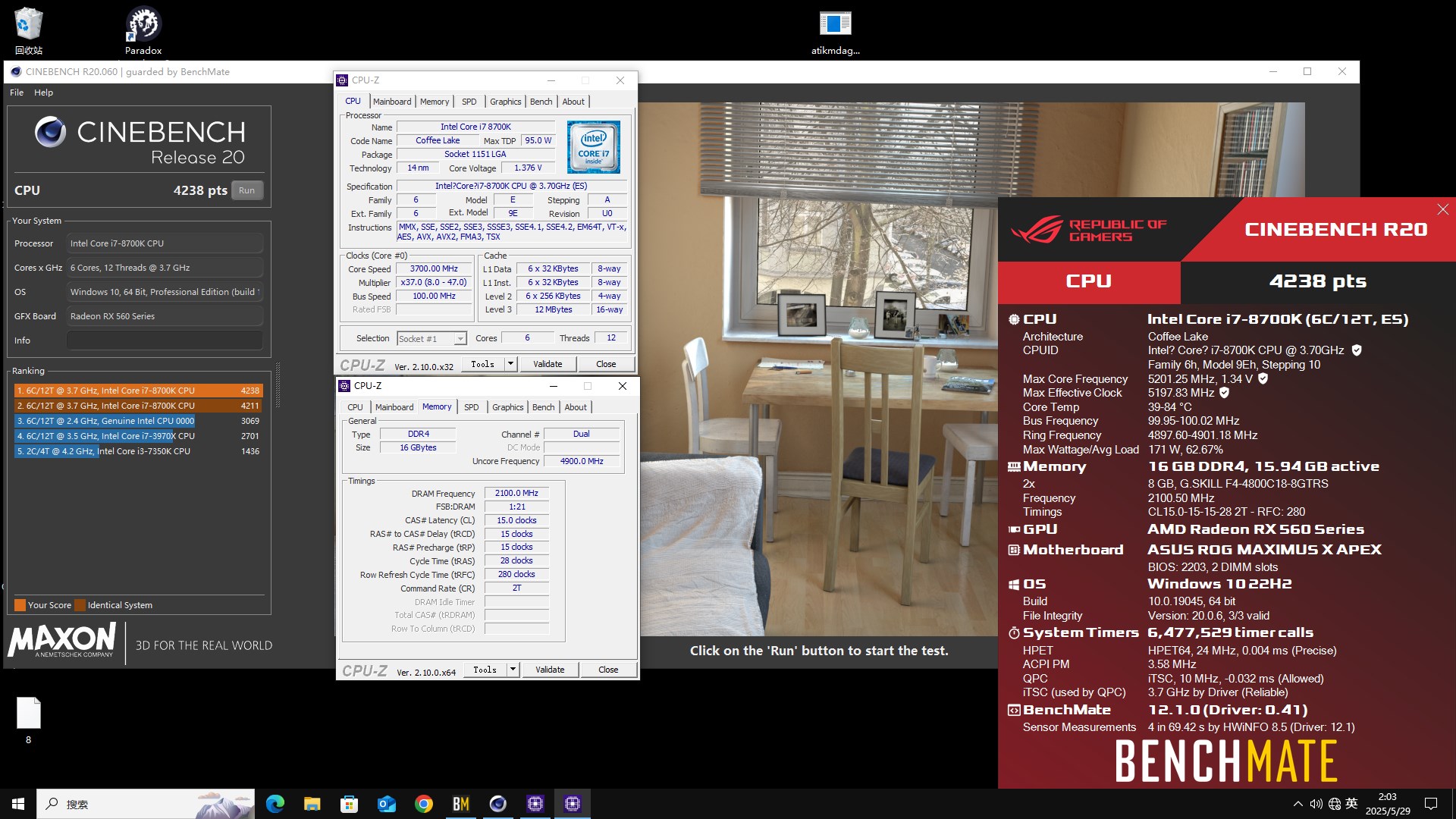Open network status globe in tray

tap(1334, 804)
